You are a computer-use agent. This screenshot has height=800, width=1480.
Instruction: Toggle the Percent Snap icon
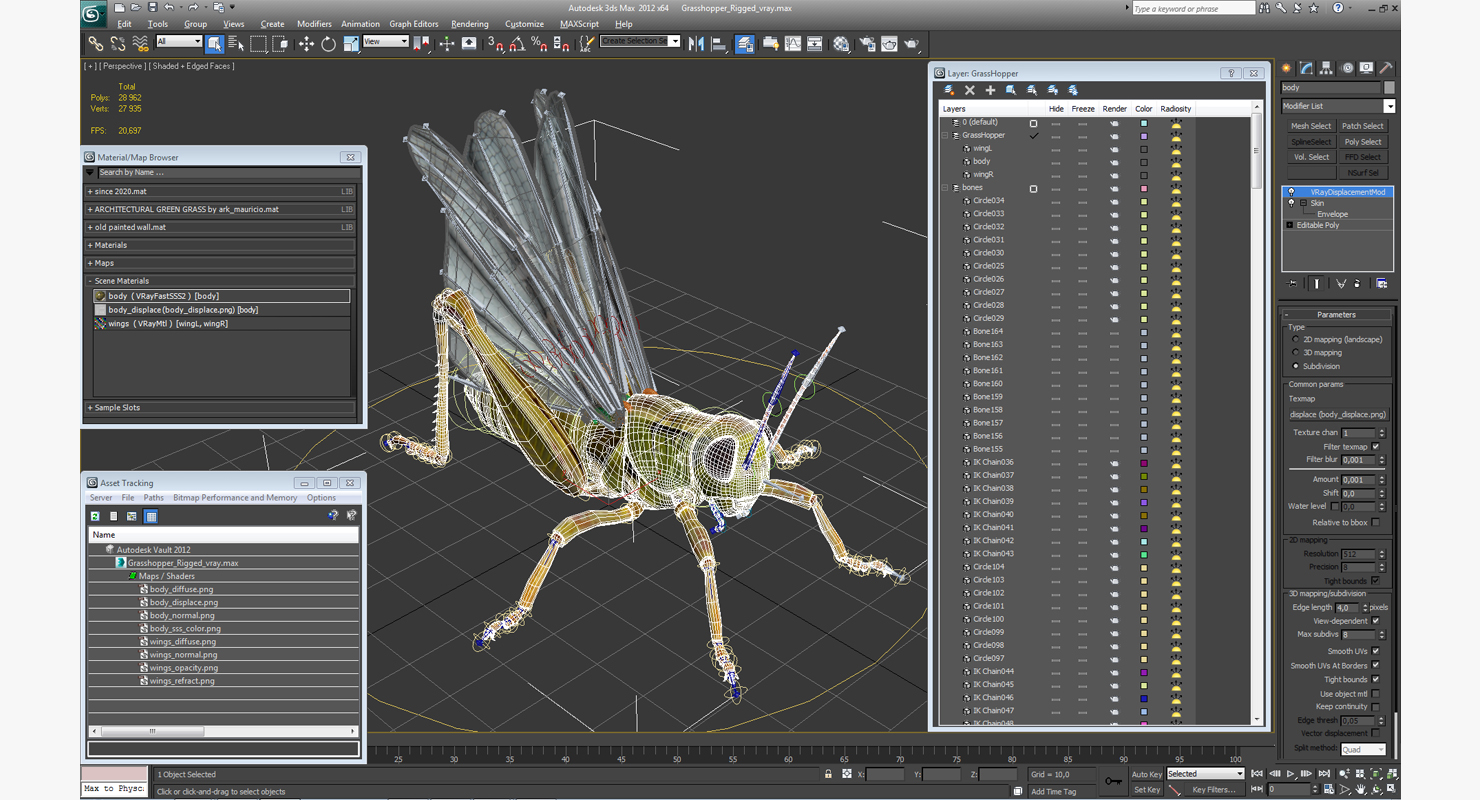539,43
